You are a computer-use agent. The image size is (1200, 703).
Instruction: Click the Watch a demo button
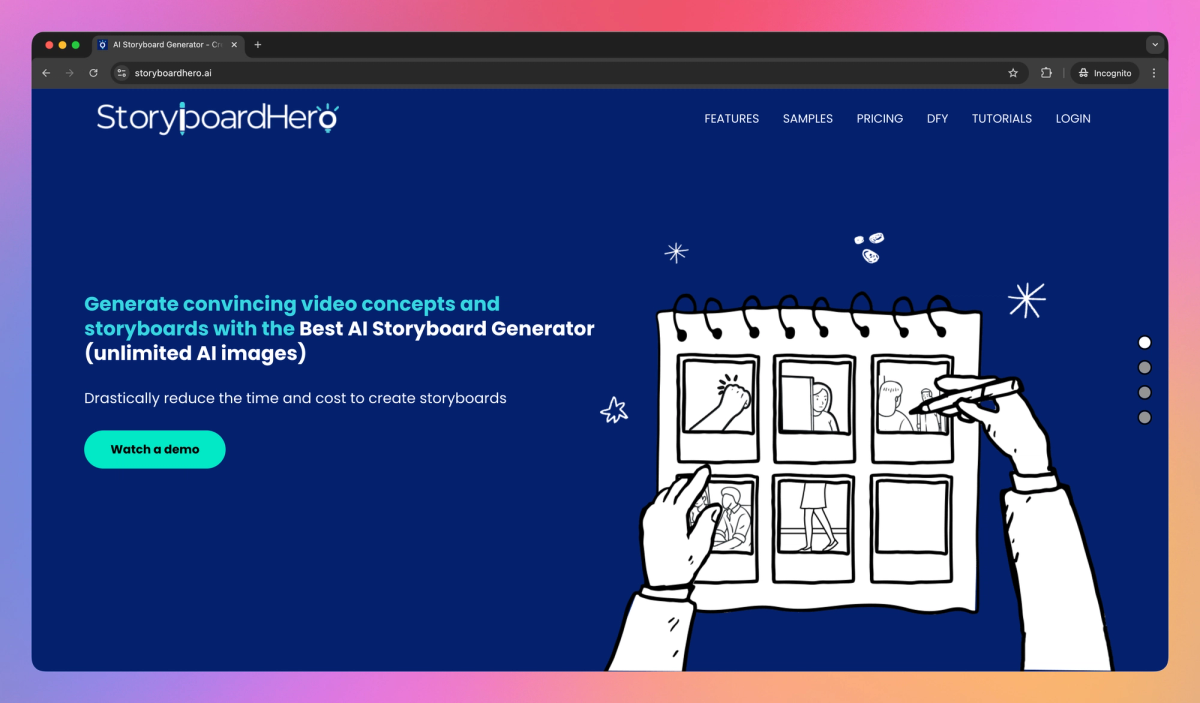click(x=155, y=450)
